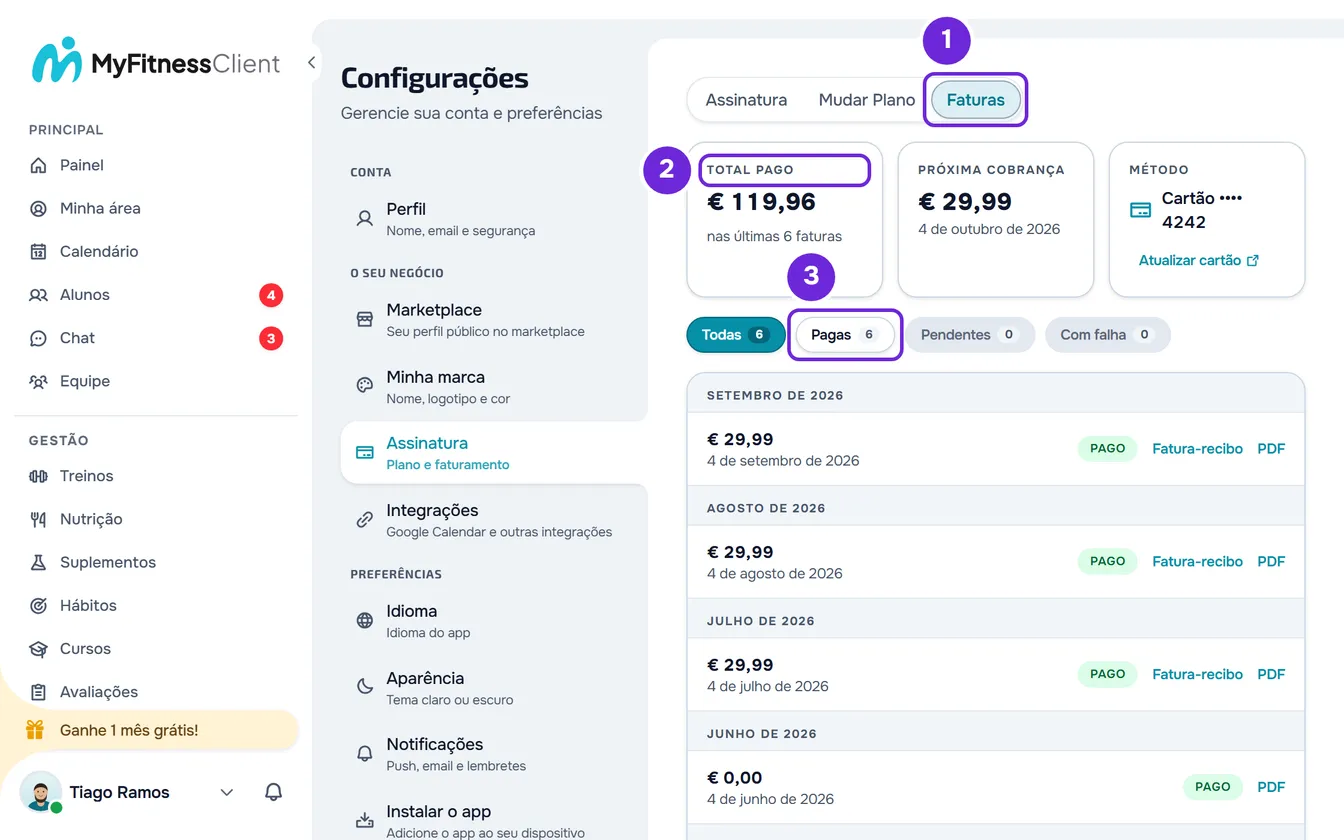Click the gift icon for free month
Image resolution: width=1344 pixels, height=840 pixels.
pos(35,730)
